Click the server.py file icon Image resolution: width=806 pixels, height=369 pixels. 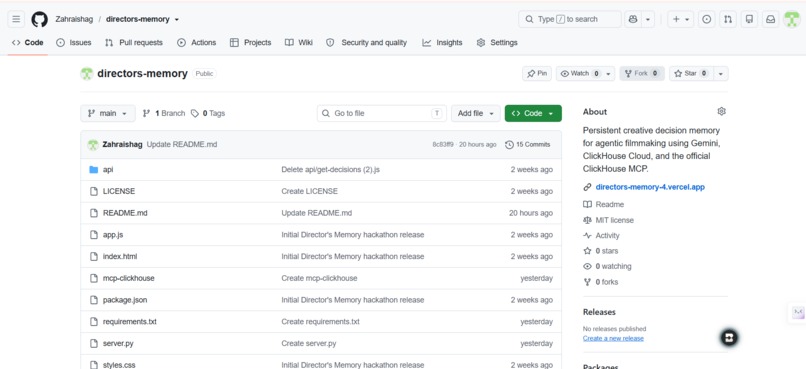pos(94,343)
